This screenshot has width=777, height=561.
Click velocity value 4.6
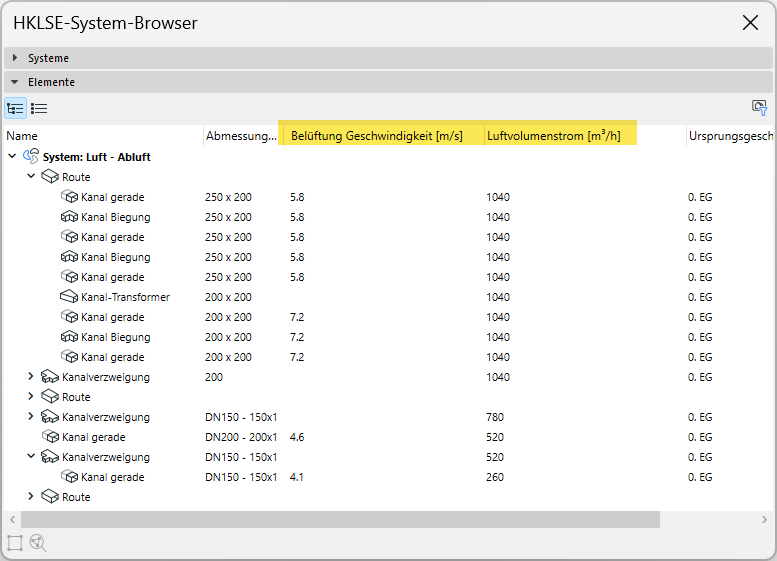297,437
